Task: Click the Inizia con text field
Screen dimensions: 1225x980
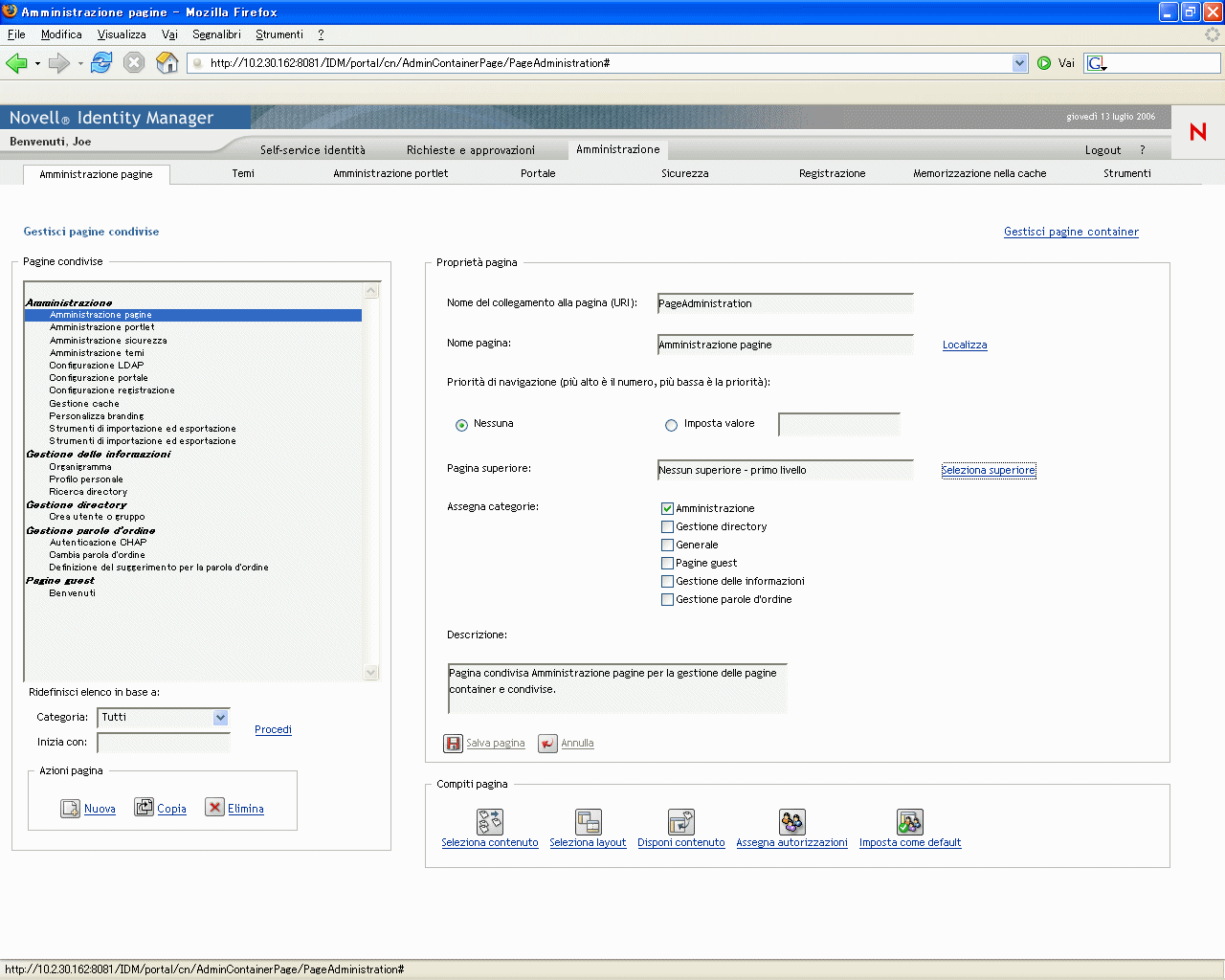Action: tap(164, 743)
